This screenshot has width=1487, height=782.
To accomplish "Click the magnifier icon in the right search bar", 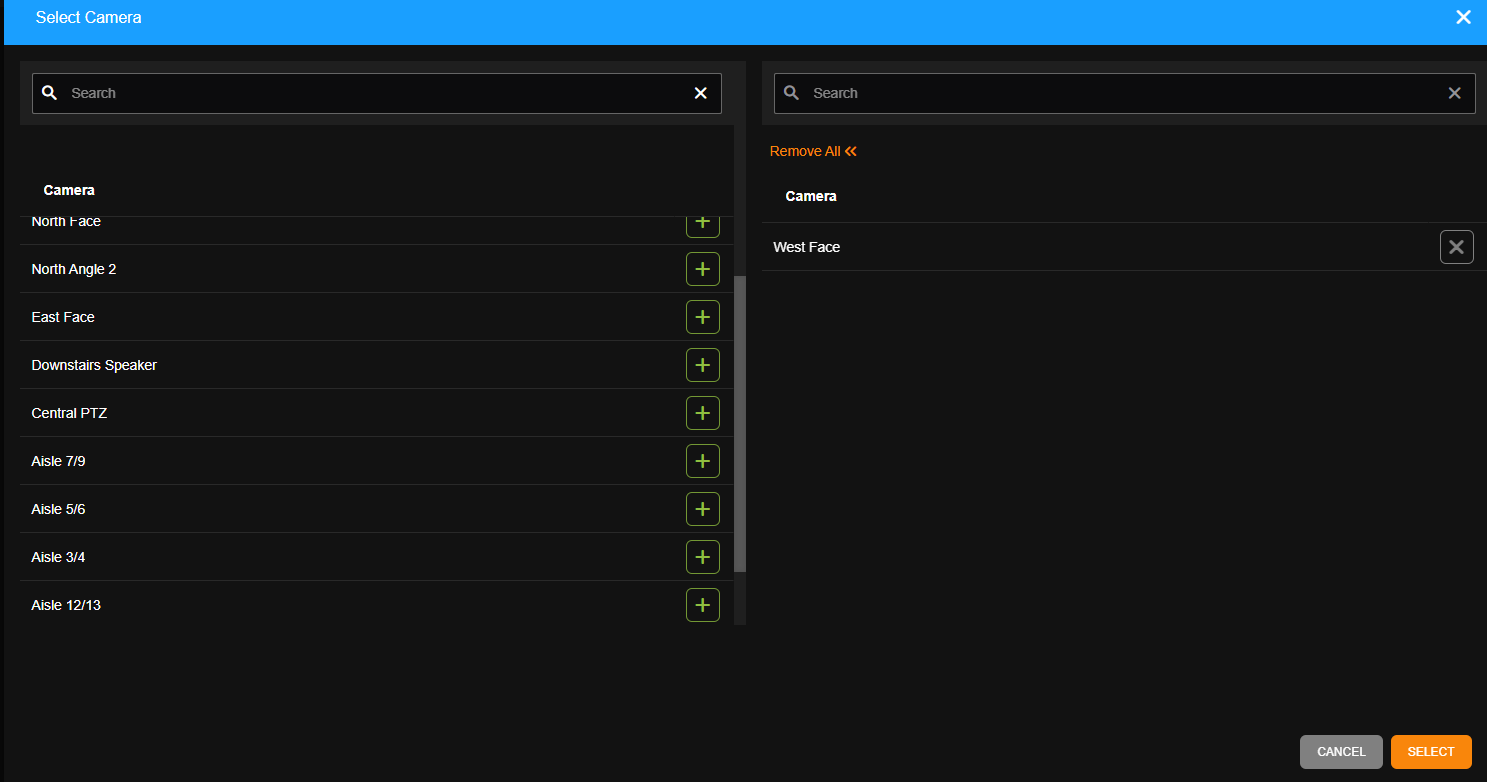I will point(791,92).
